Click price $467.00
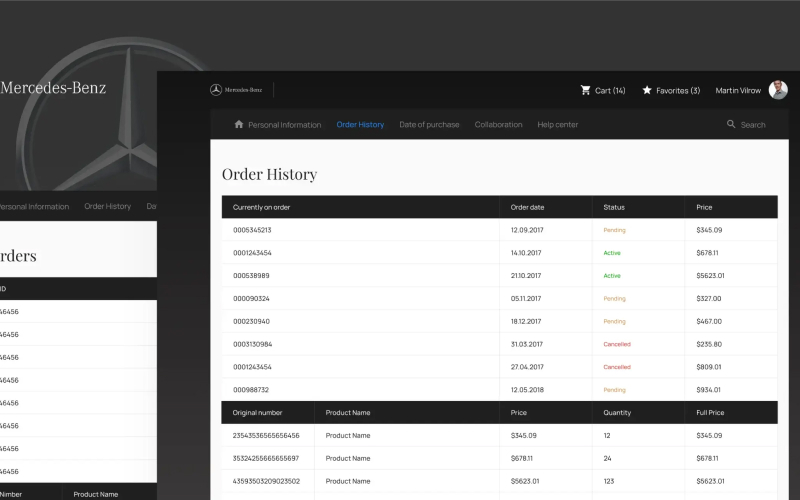The width and height of the screenshot is (800, 500). (709, 321)
